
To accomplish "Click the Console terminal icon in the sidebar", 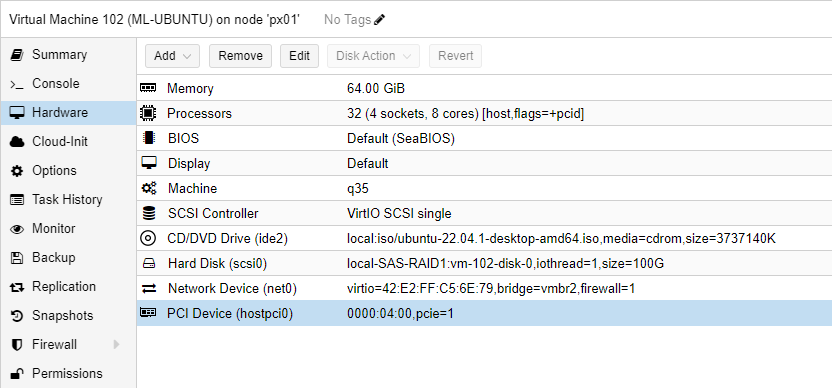I will (17, 84).
